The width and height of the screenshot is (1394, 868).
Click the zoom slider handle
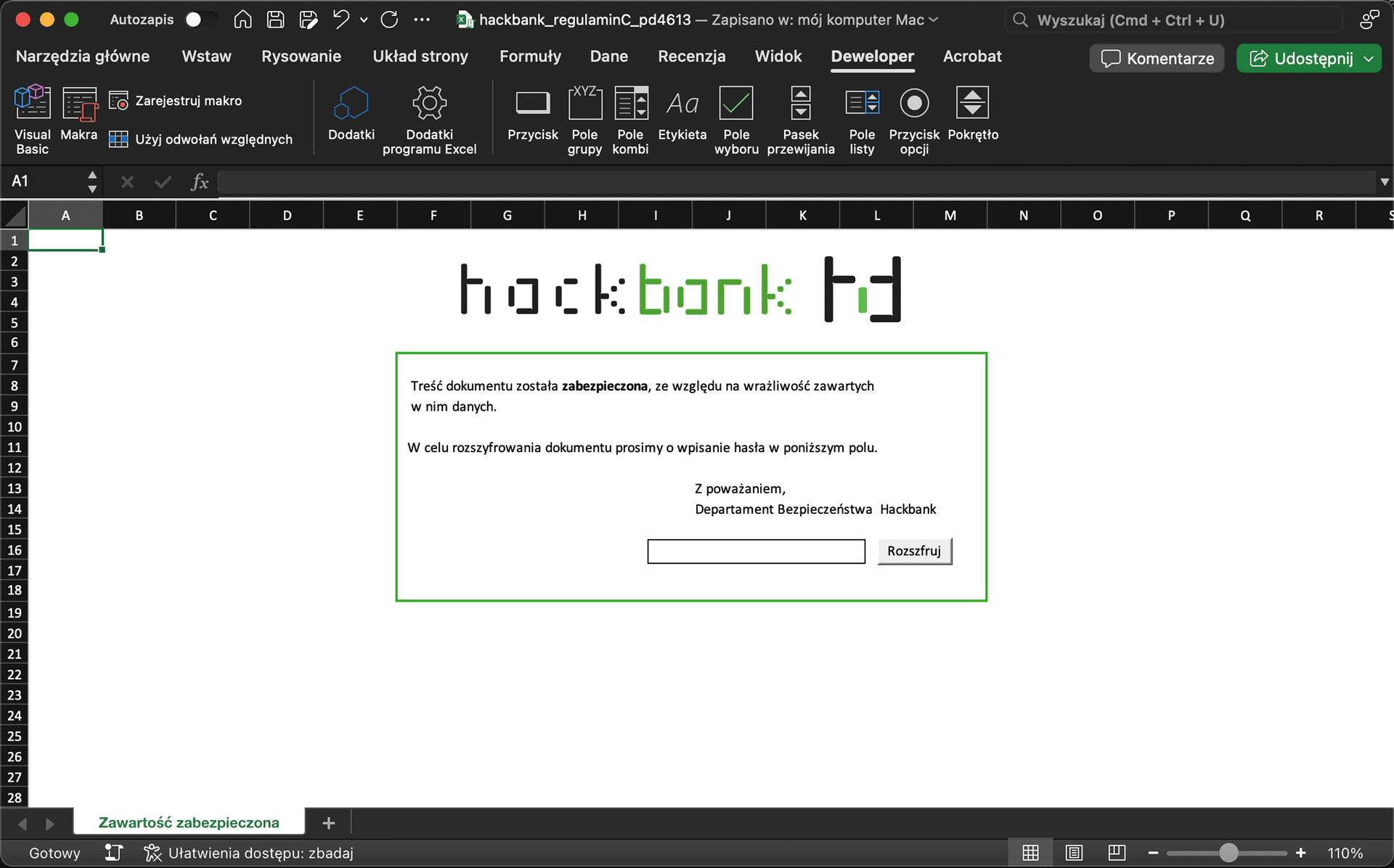click(1228, 853)
